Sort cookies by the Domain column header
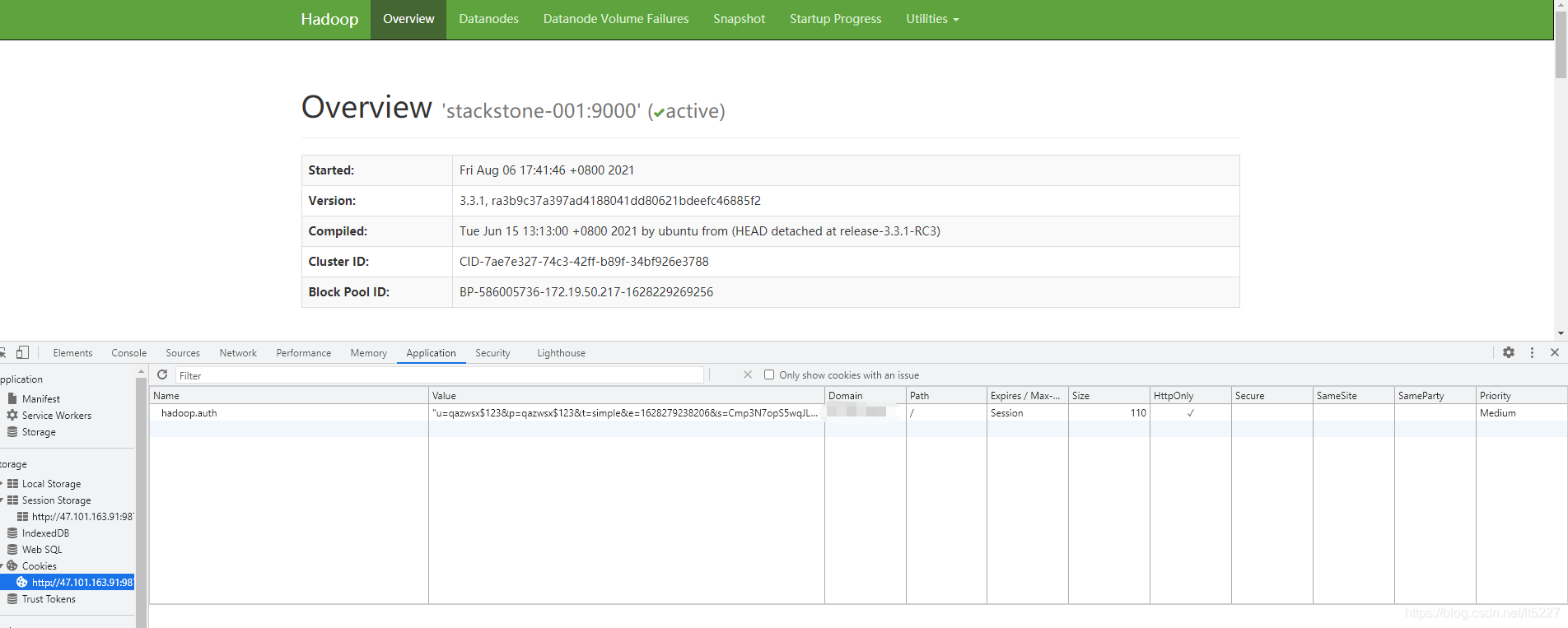 pyautogui.click(x=866, y=396)
